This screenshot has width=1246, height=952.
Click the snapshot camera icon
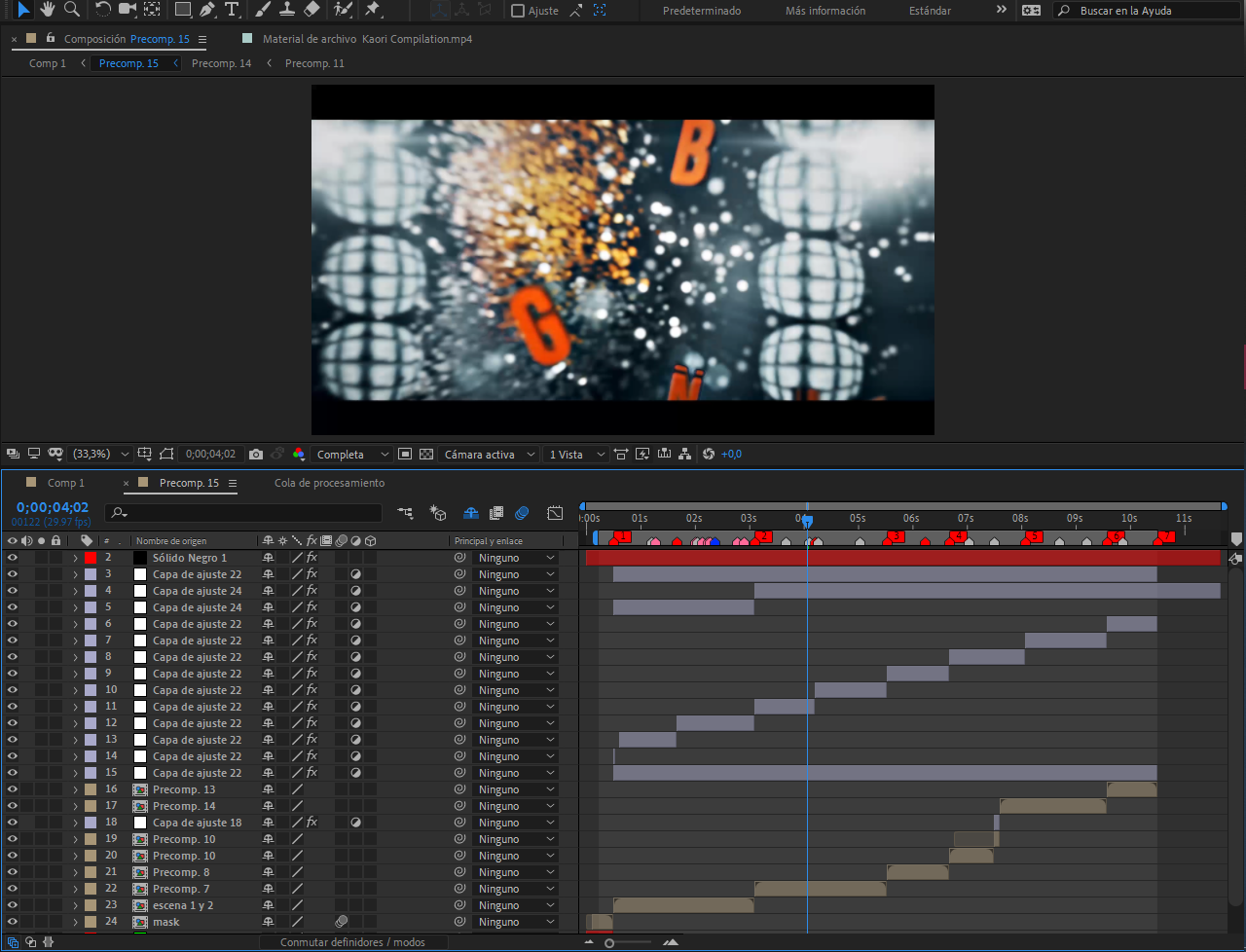[x=256, y=455]
